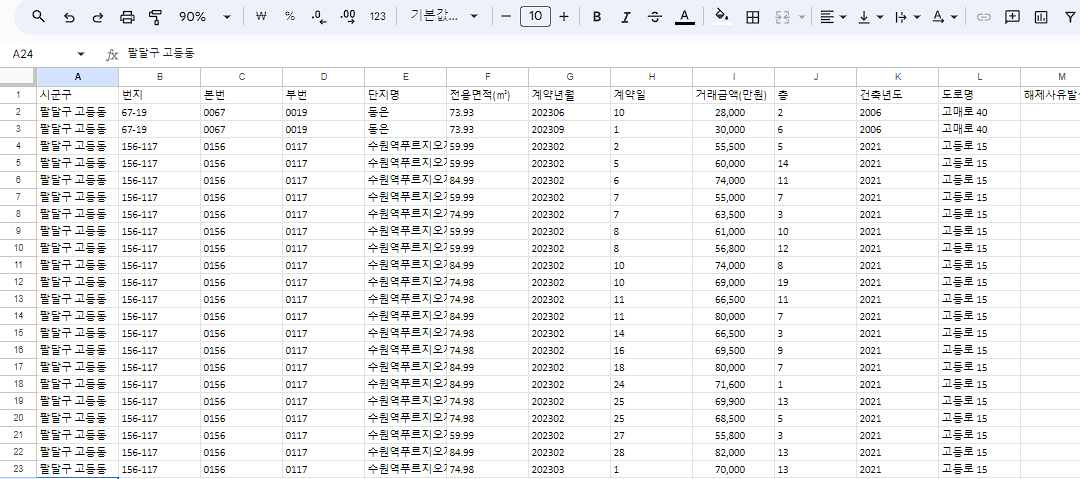
Task: Format as percent
Action: tap(290, 17)
